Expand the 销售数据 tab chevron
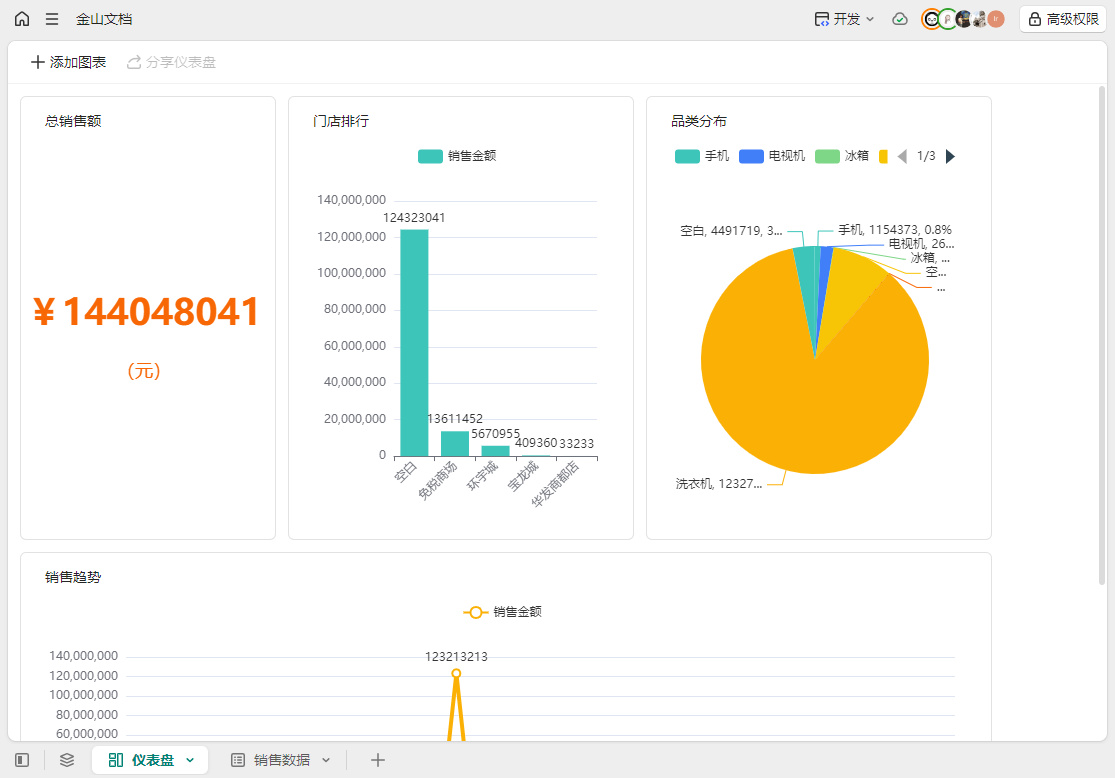Screen dimensions: 1115x778 click(x=326, y=760)
